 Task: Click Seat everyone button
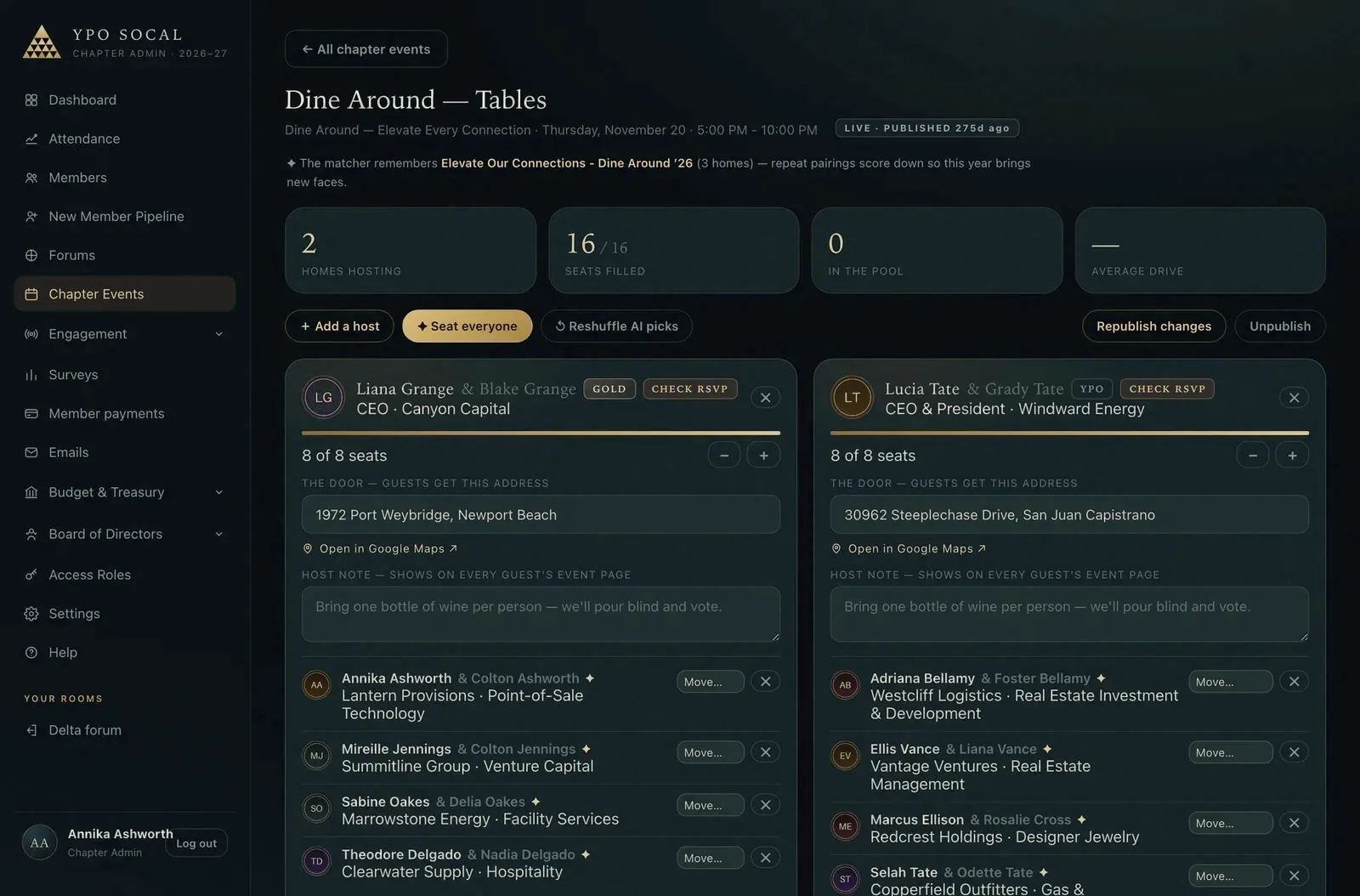click(x=467, y=326)
